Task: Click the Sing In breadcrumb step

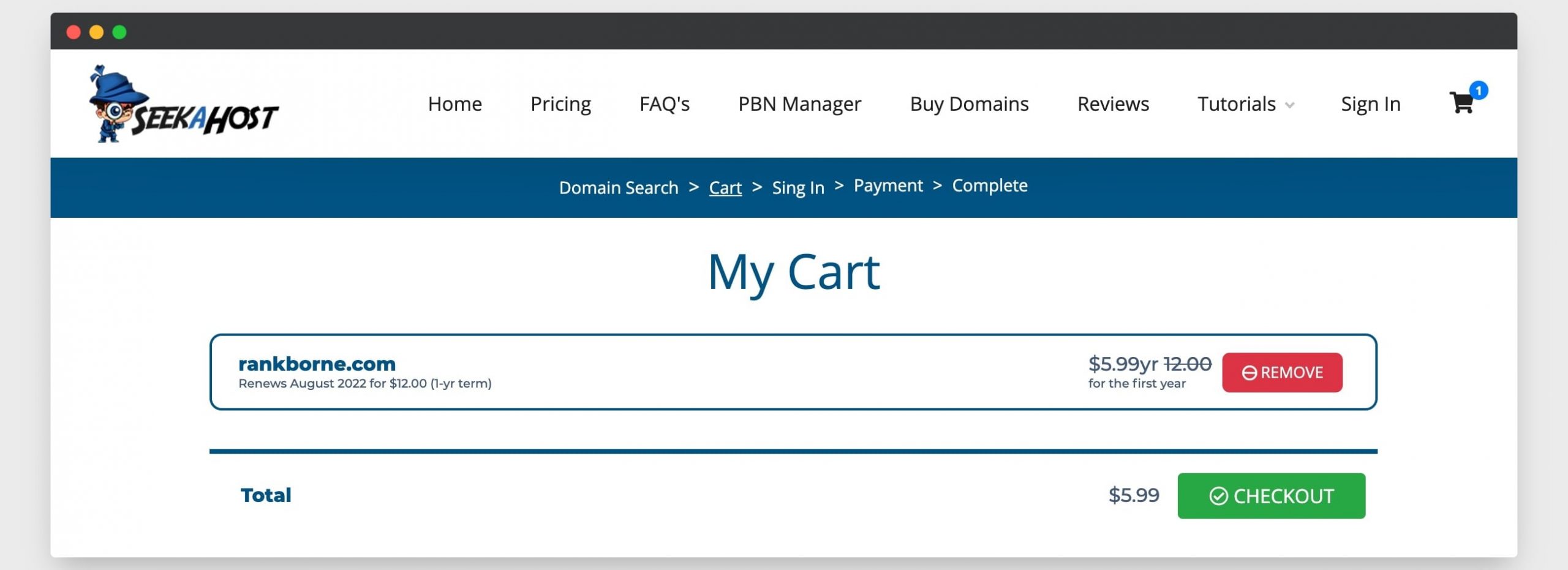Action: pyautogui.click(x=798, y=188)
